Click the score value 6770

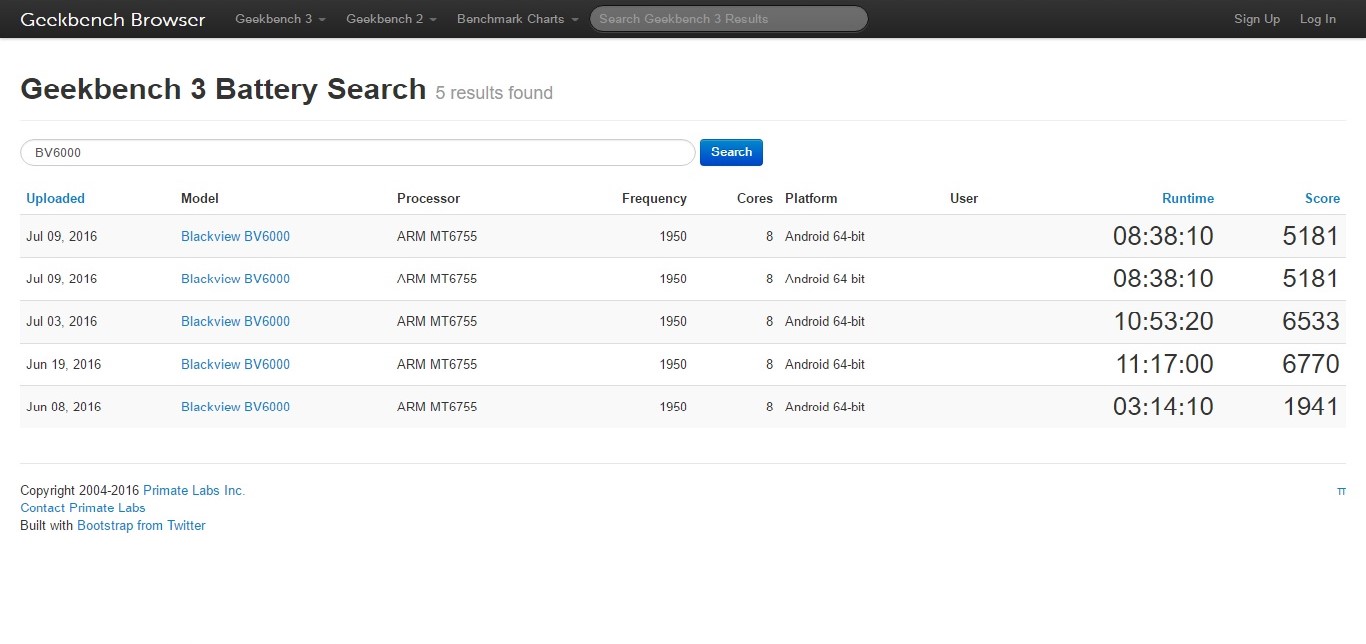click(x=1311, y=364)
